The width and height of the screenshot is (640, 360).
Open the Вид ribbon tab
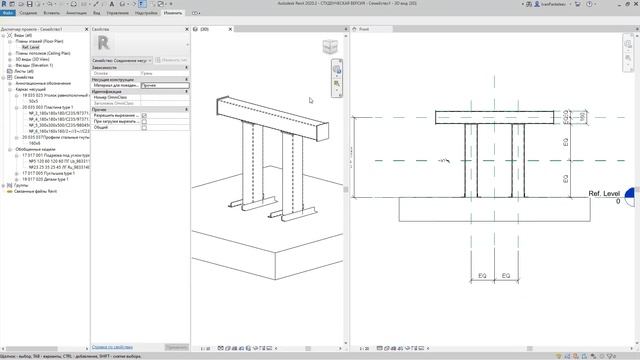[96, 13]
